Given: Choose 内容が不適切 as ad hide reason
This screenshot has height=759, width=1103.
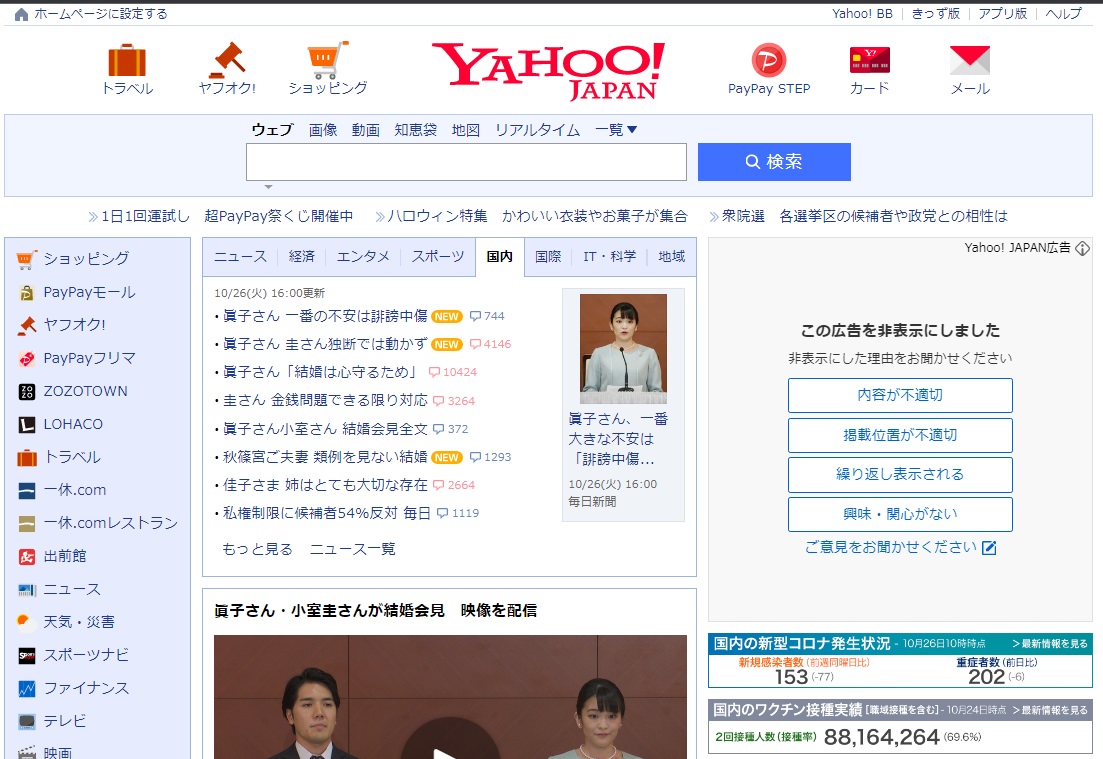Looking at the screenshot, I should 900,395.
